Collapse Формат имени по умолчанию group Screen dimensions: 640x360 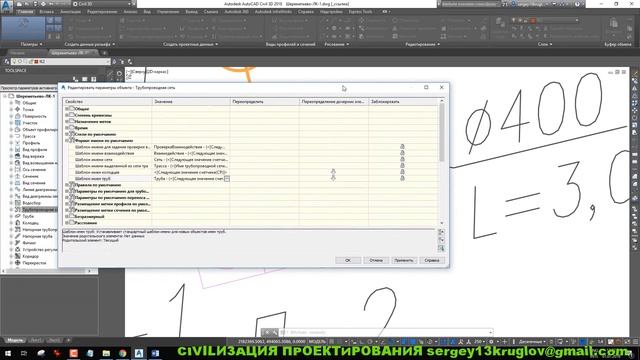click(67, 140)
